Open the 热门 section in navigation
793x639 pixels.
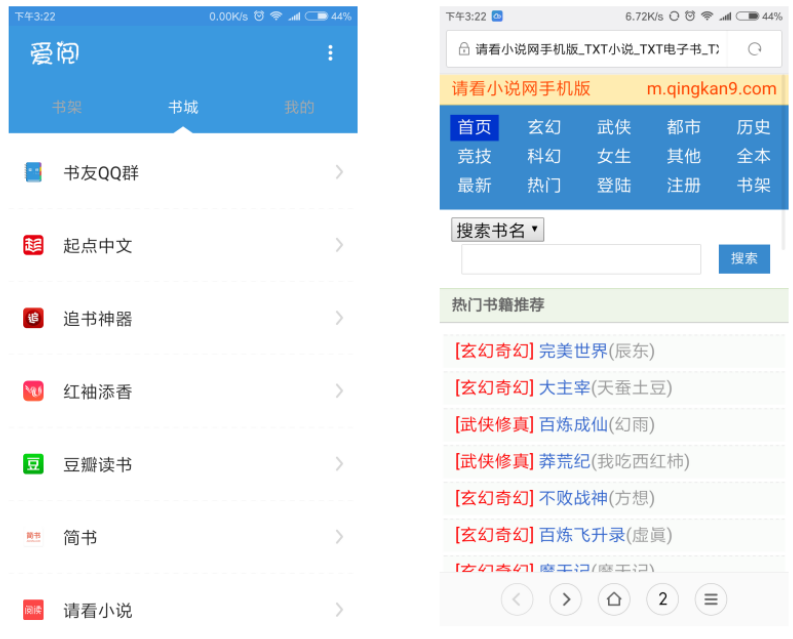(x=544, y=186)
